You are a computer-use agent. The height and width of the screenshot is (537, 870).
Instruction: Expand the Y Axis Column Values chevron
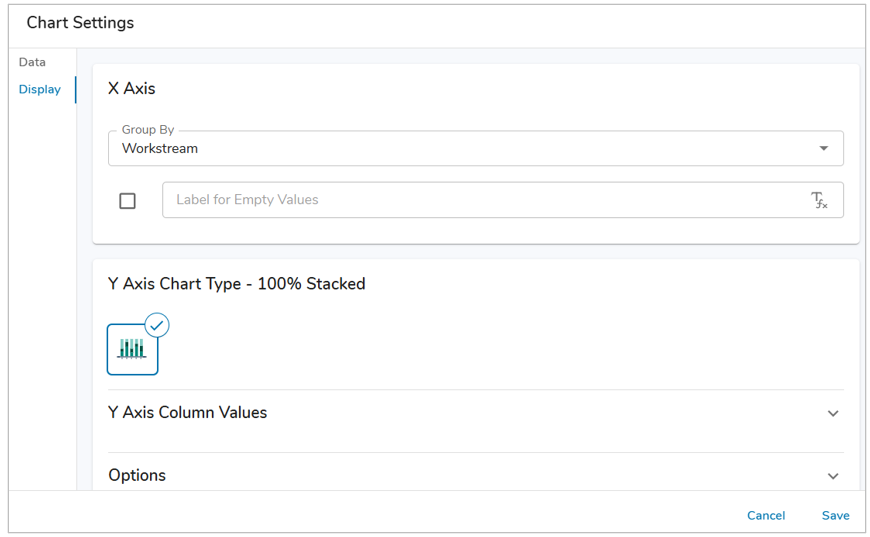coord(833,413)
